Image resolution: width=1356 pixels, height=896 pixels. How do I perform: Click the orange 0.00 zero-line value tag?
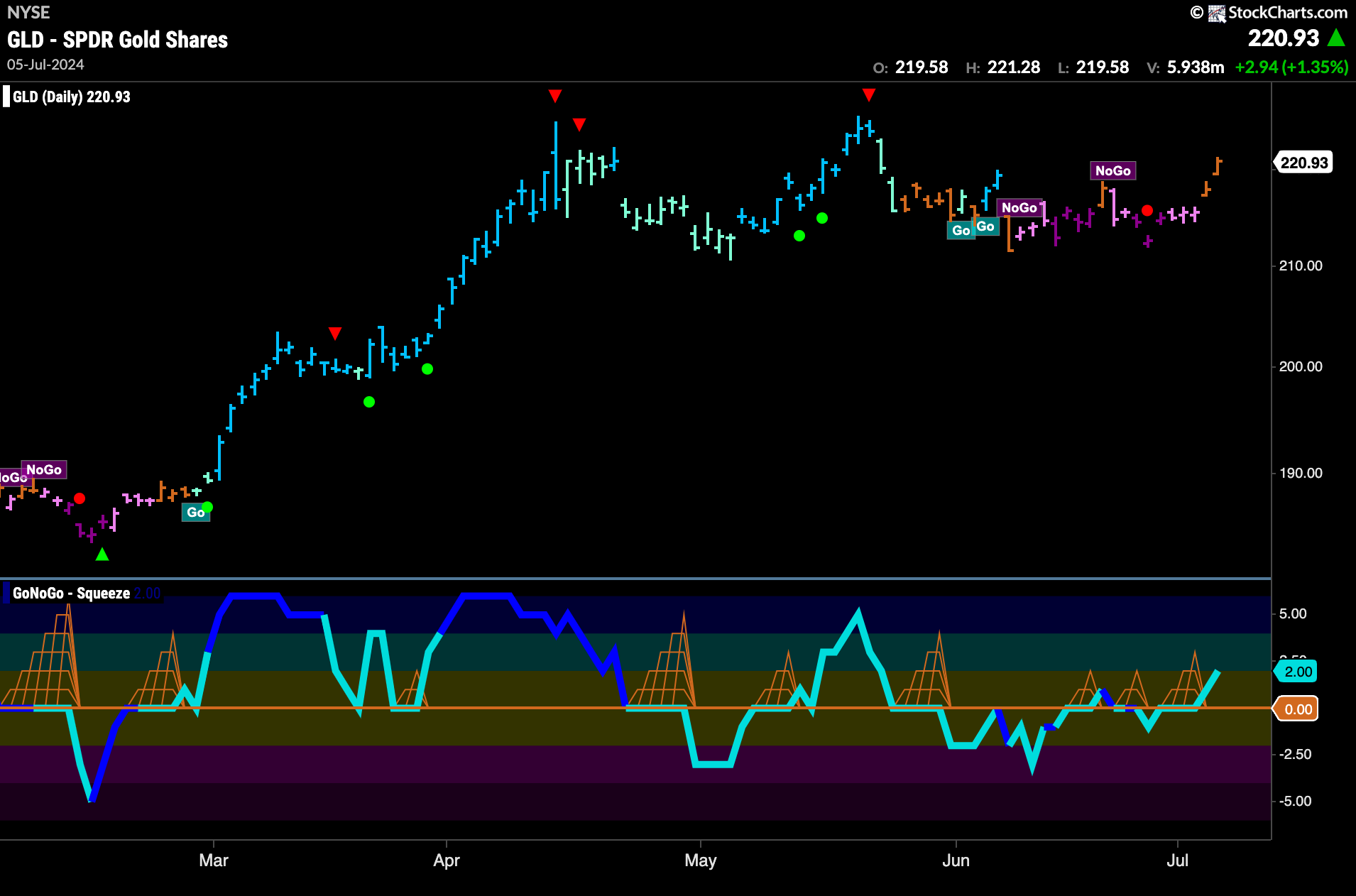(x=1297, y=709)
